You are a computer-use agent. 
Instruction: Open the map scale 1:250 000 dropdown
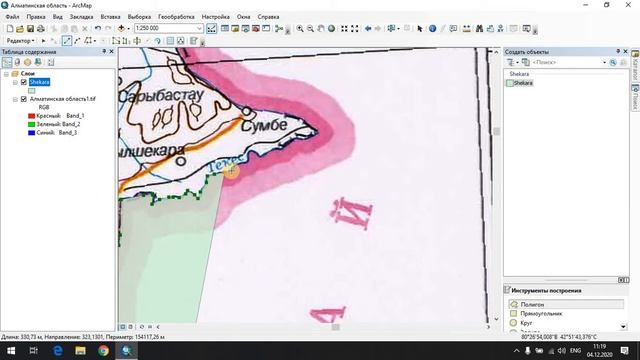199,29
